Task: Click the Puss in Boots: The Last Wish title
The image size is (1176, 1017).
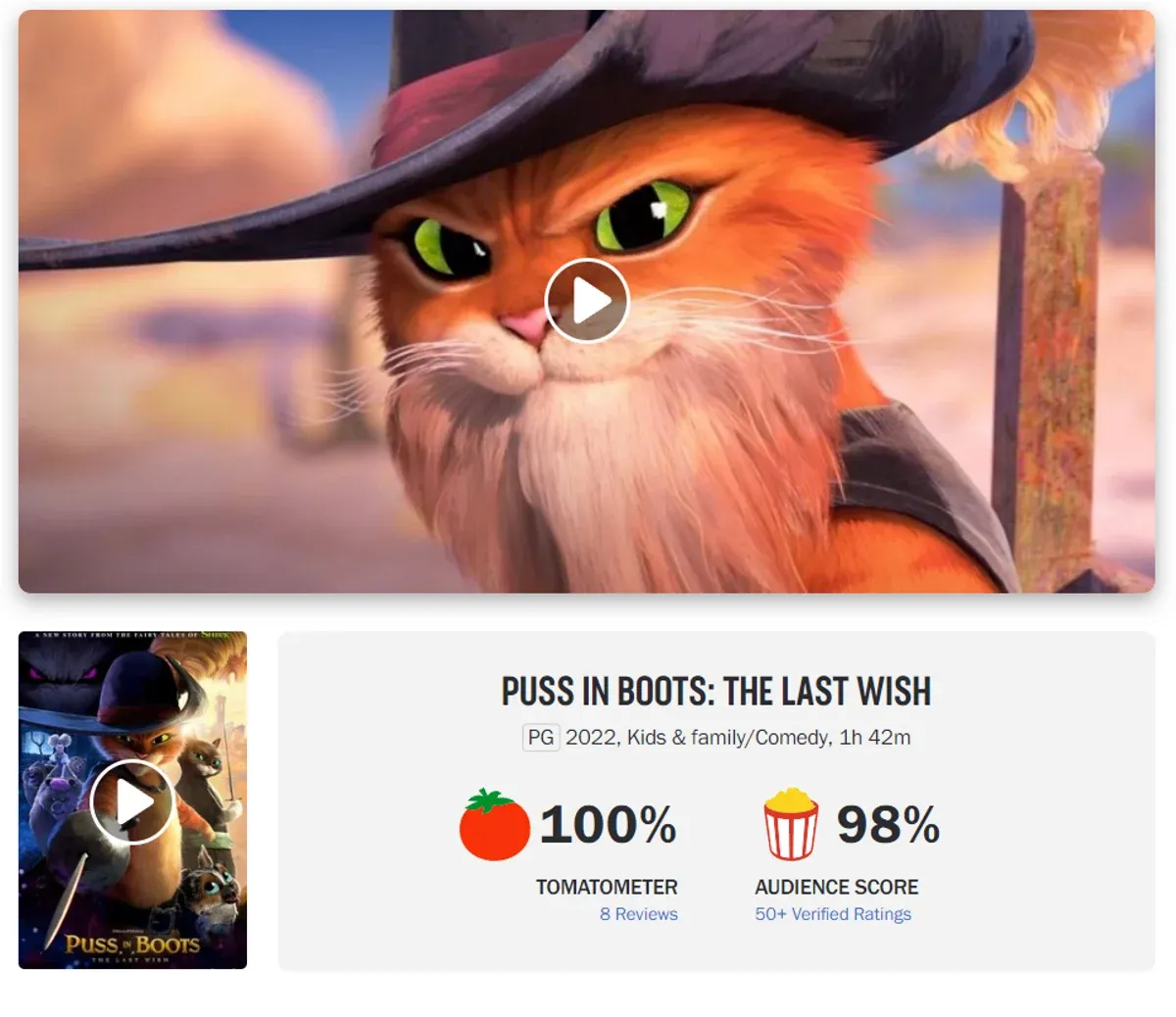Action: (x=716, y=691)
